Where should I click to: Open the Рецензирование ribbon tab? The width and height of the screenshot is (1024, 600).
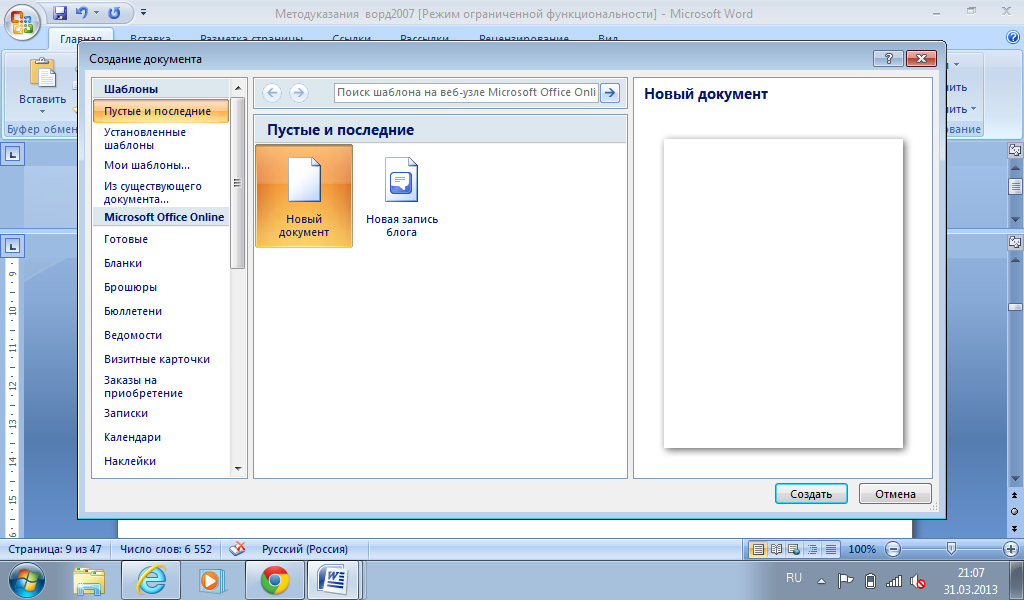pos(524,39)
